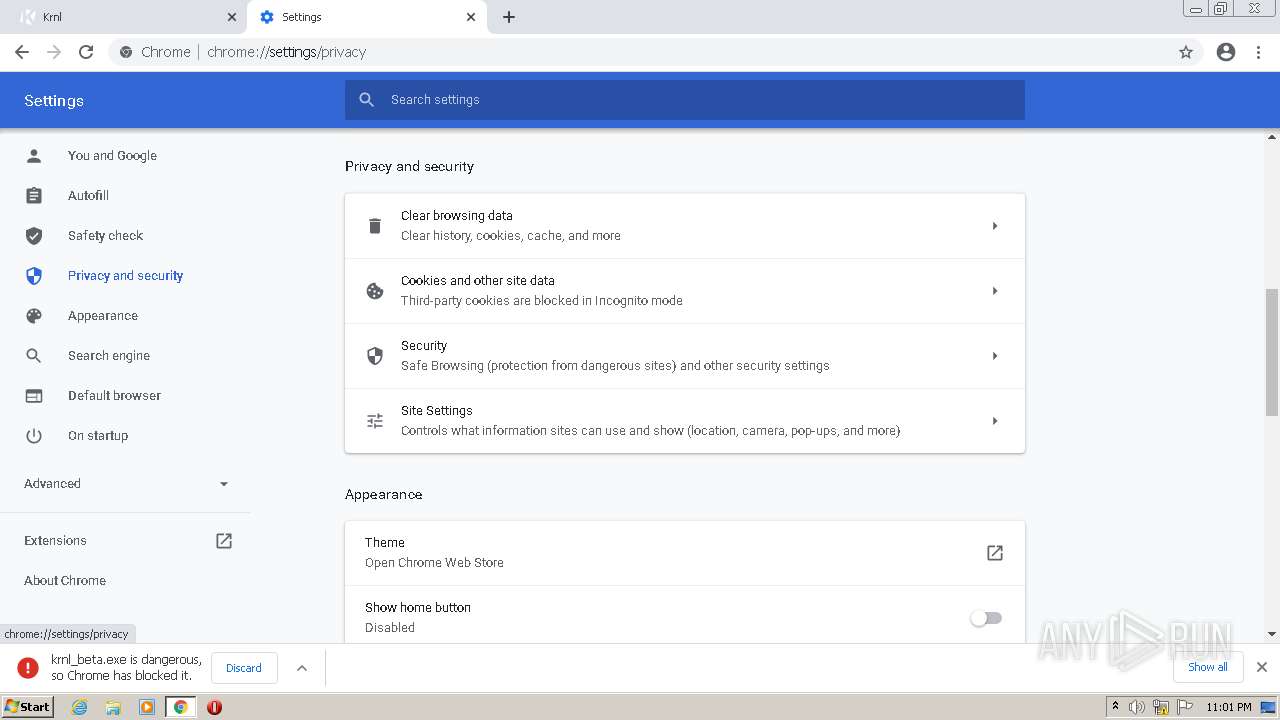The width and height of the screenshot is (1280, 720).
Task: Open Theme external link icon
Action: [995, 553]
